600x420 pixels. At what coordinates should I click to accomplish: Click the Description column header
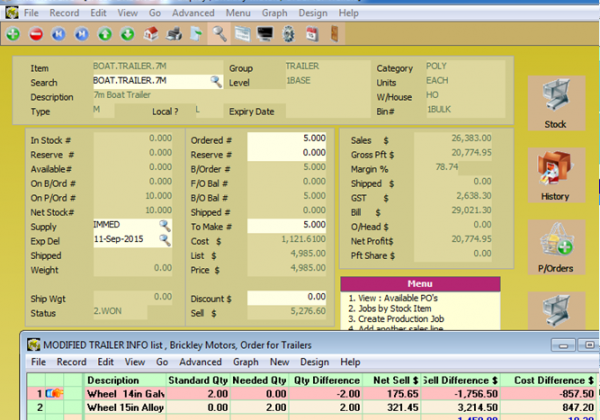[125, 380]
